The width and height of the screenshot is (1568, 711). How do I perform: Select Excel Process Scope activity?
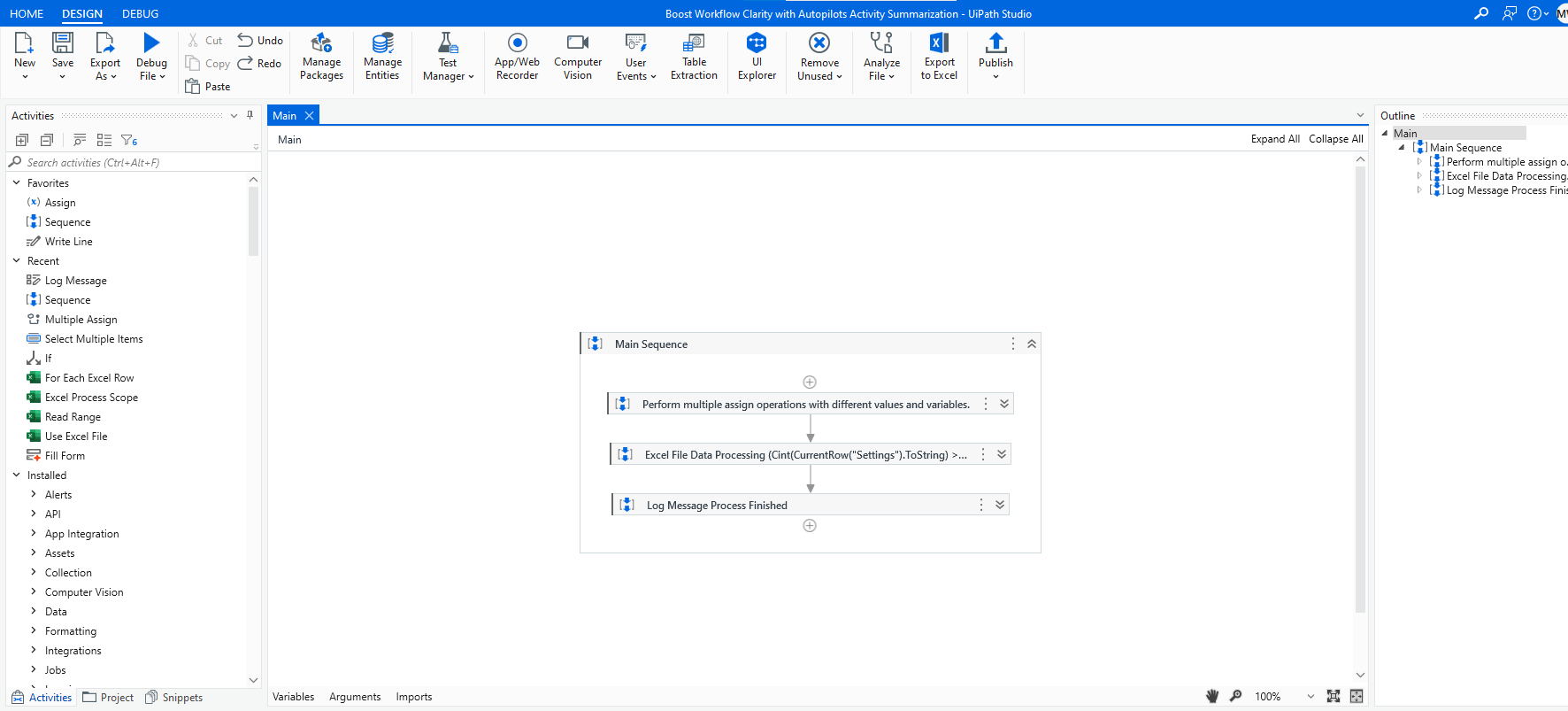coord(91,398)
